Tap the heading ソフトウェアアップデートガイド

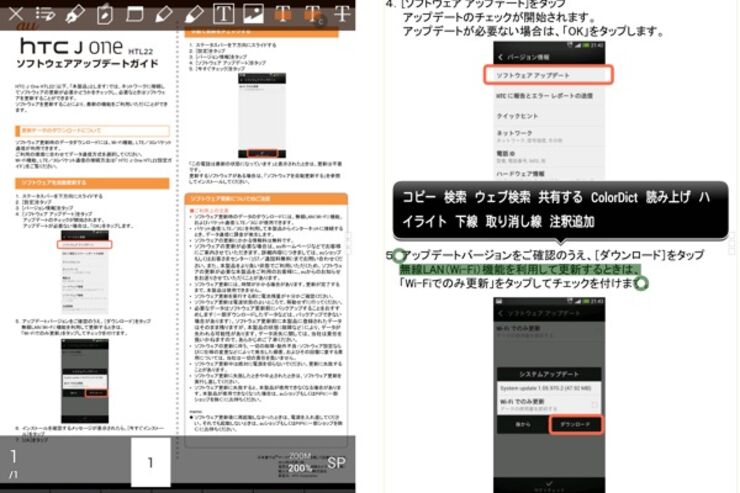[87, 64]
